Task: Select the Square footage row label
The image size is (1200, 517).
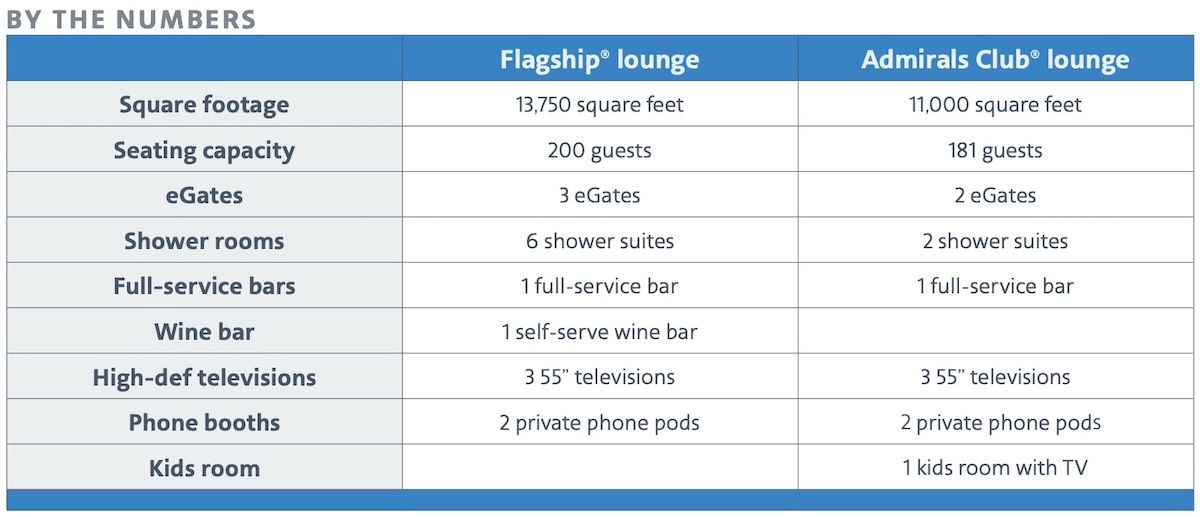Action: click(204, 105)
